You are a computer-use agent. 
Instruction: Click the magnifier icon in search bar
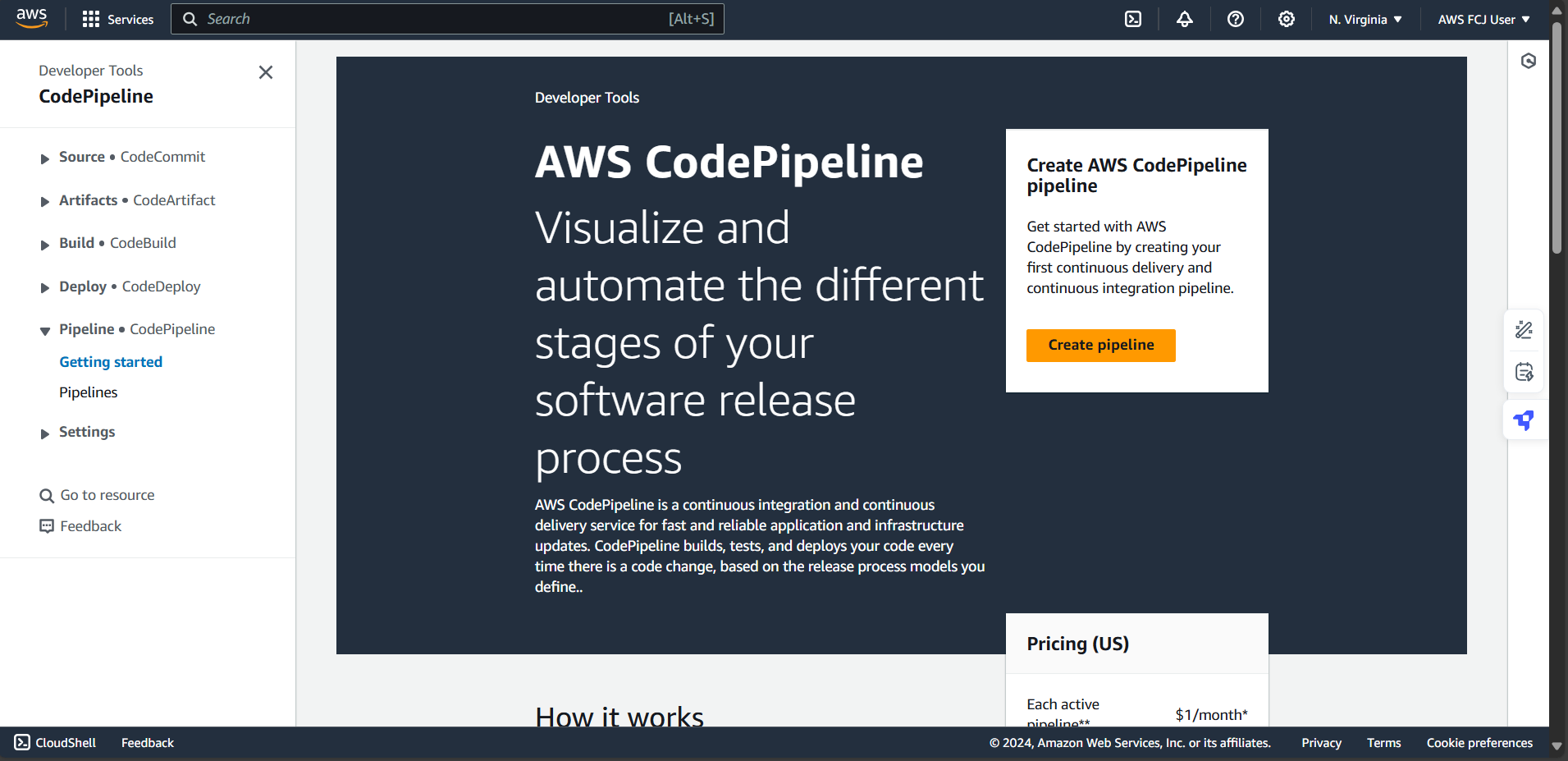pyautogui.click(x=190, y=19)
